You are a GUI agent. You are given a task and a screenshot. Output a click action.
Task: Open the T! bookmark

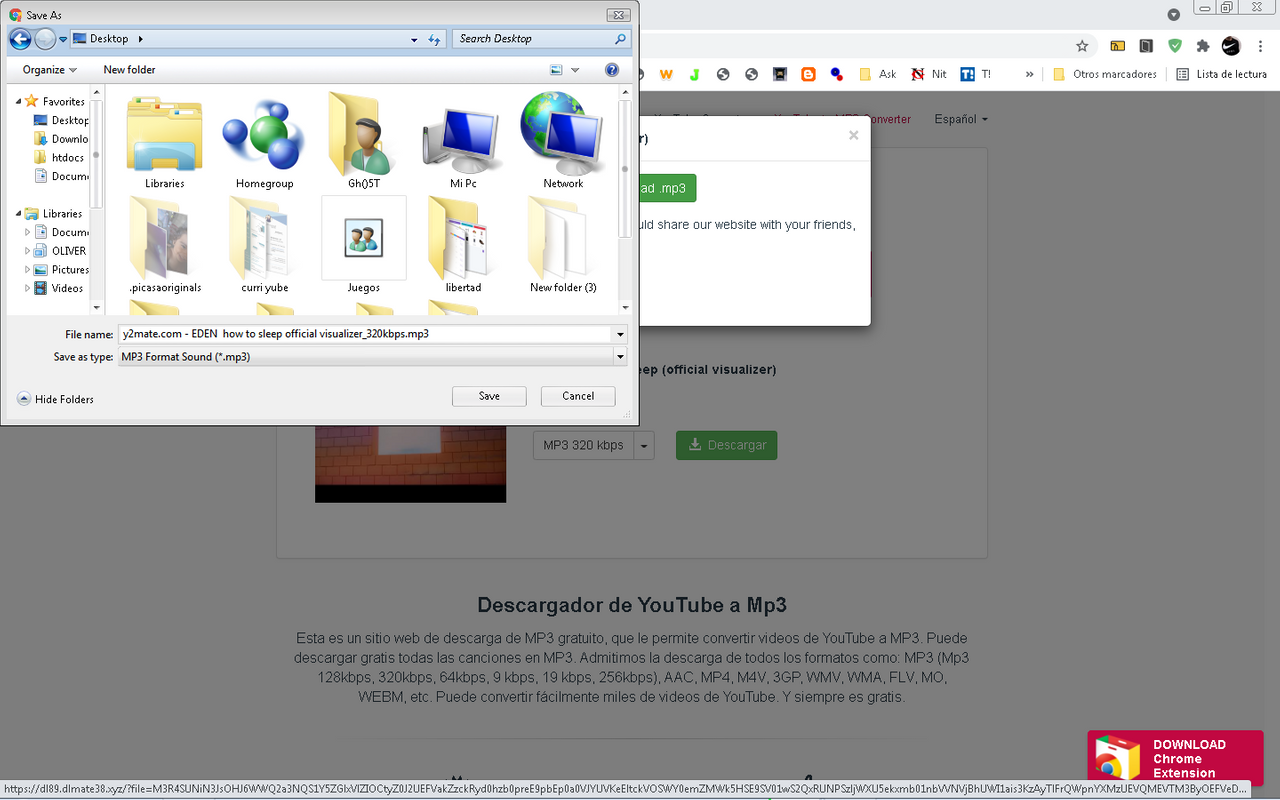click(976, 74)
